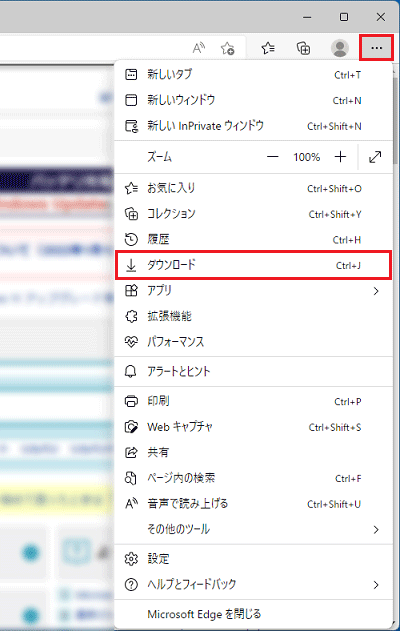Maximize the Edge window
400x631 pixels.
(344, 17)
